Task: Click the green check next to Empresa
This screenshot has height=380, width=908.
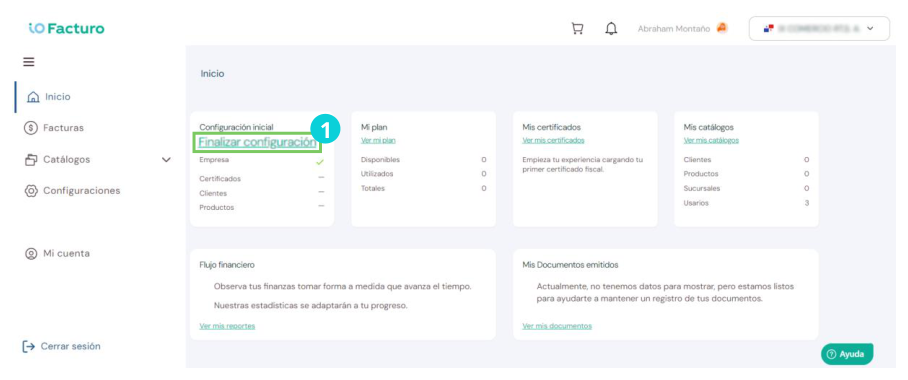Action: (x=320, y=162)
